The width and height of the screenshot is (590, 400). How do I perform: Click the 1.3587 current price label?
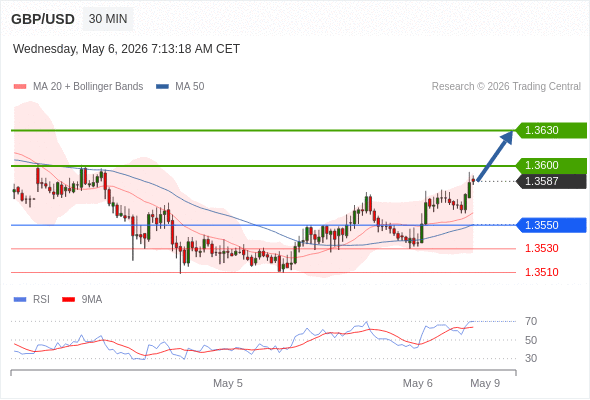(x=551, y=181)
